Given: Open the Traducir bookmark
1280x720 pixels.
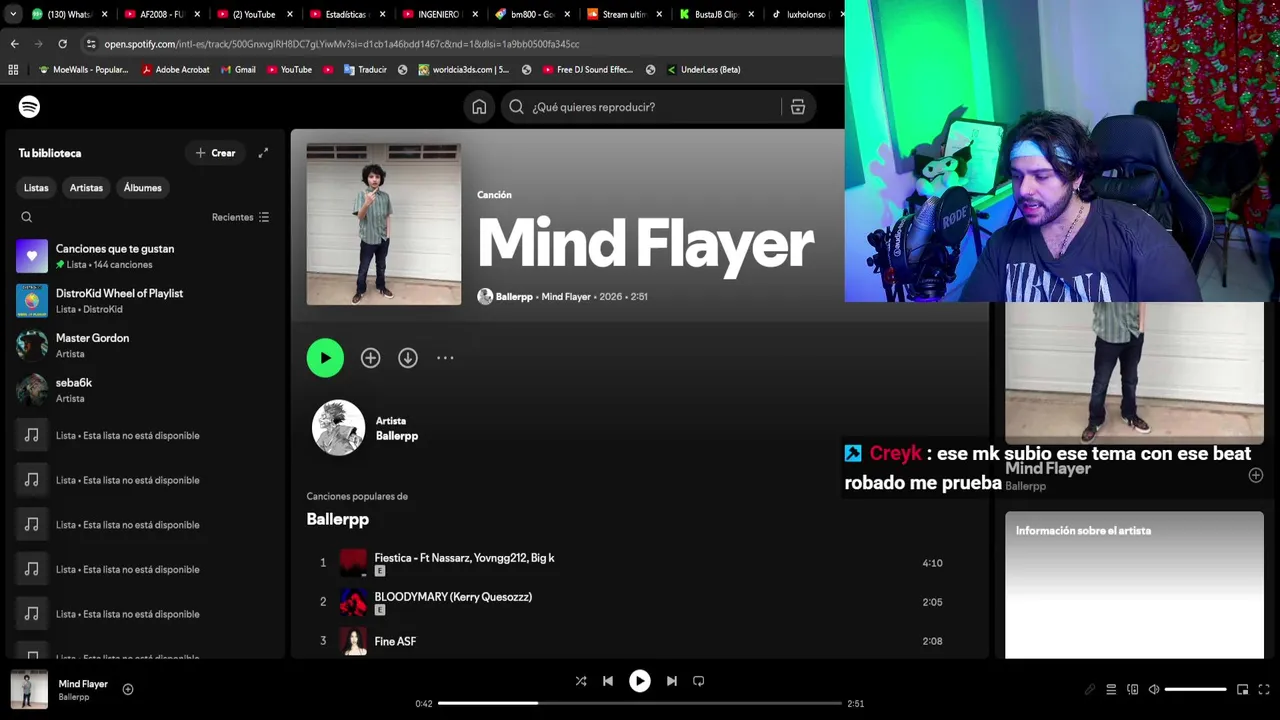Looking at the screenshot, I should click(x=365, y=70).
